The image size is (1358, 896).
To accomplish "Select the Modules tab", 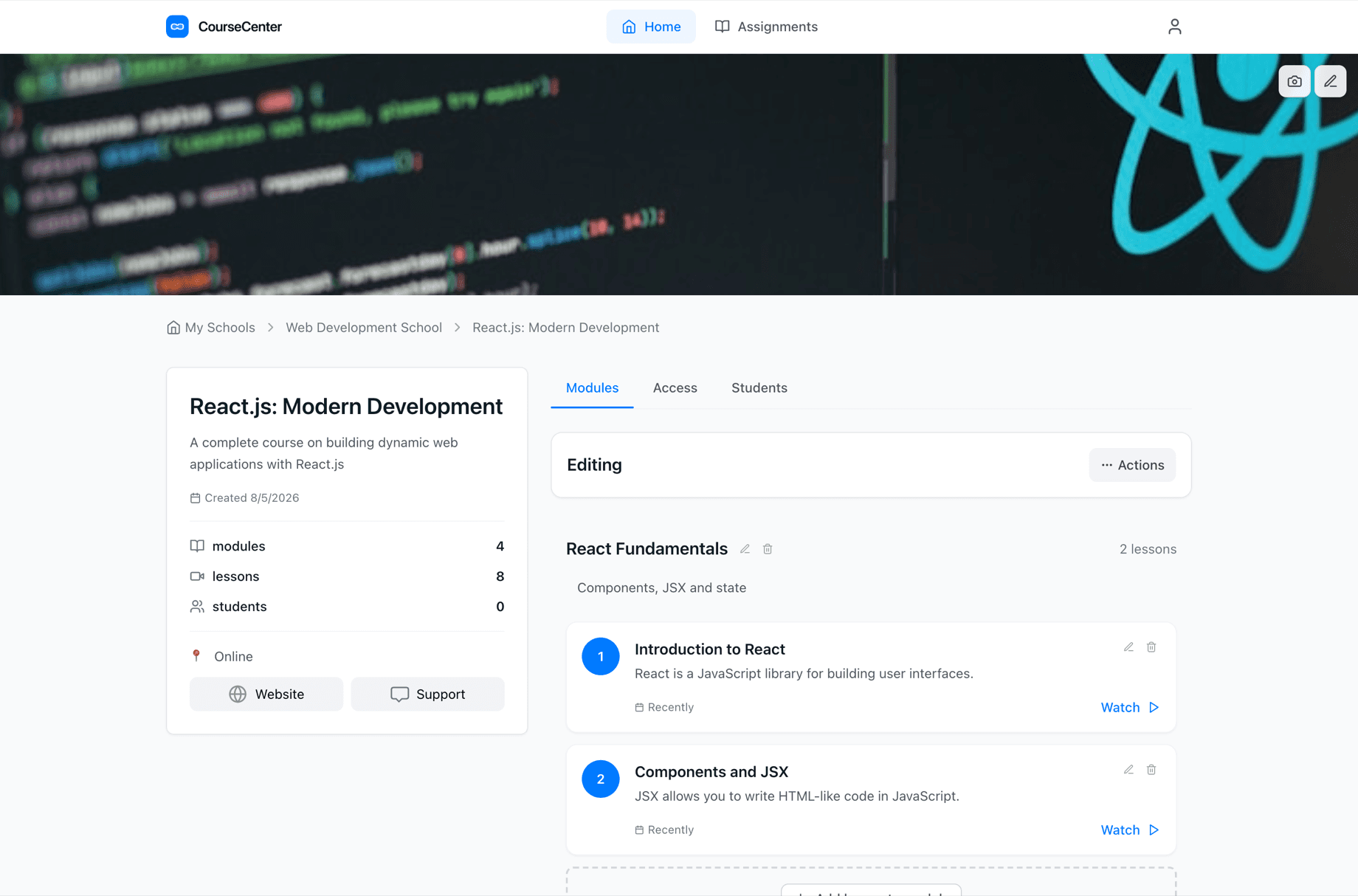I will tap(592, 388).
